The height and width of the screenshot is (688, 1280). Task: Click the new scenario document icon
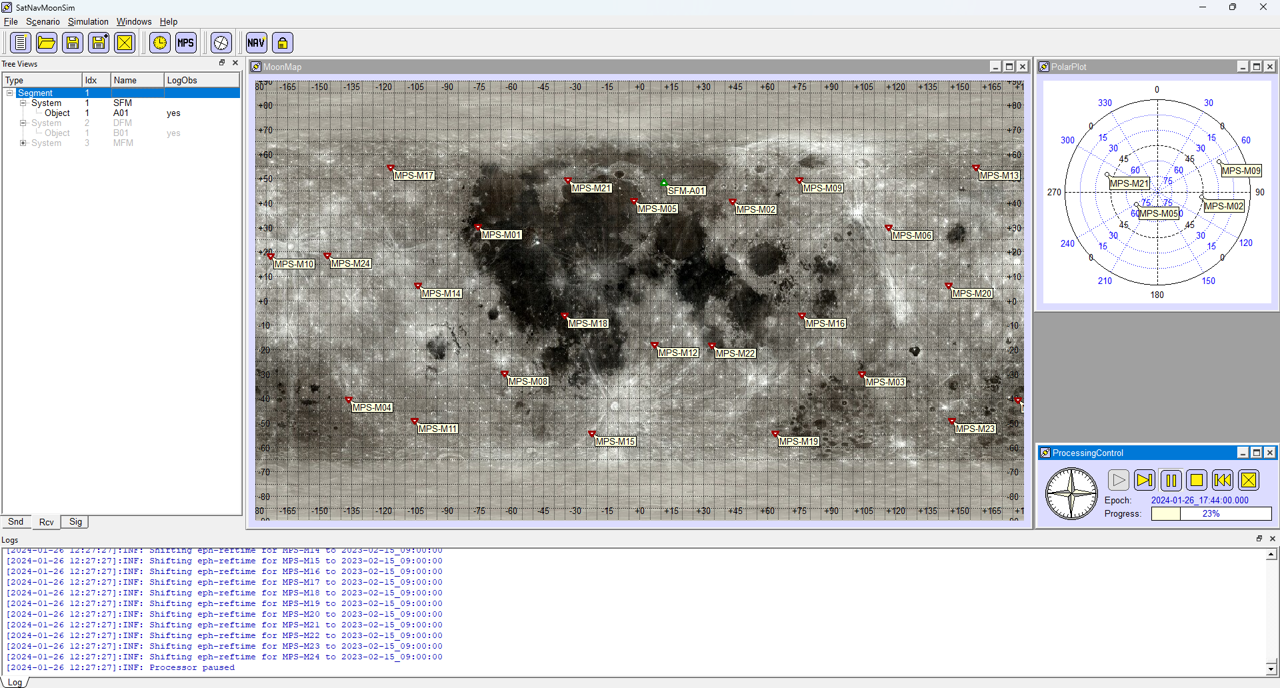[20, 42]
